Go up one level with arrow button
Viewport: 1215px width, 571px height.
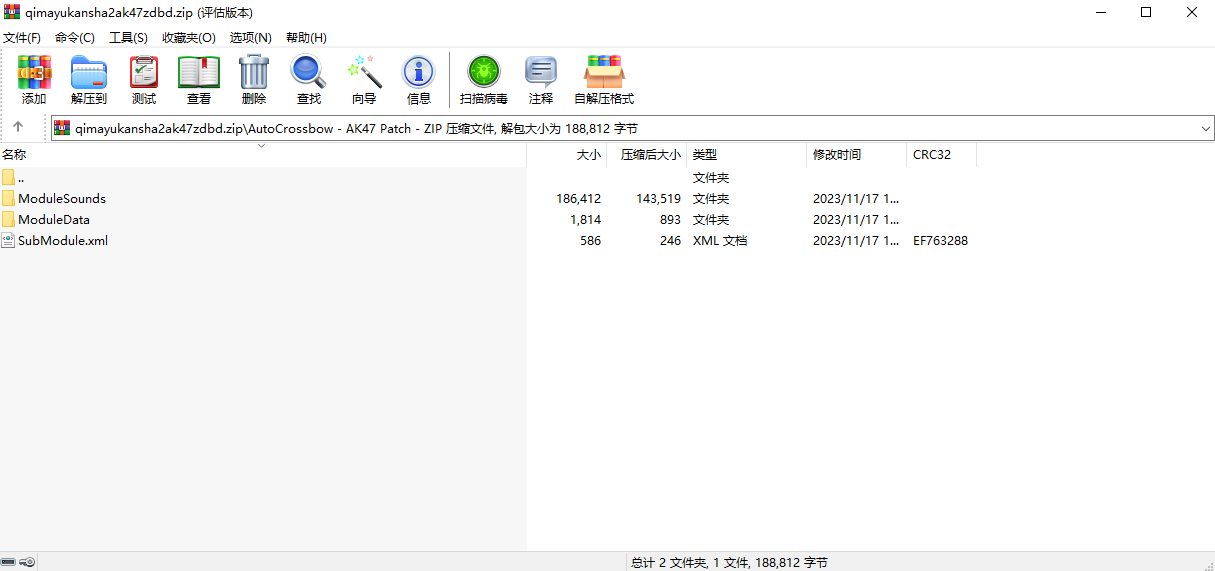point(18,127)
